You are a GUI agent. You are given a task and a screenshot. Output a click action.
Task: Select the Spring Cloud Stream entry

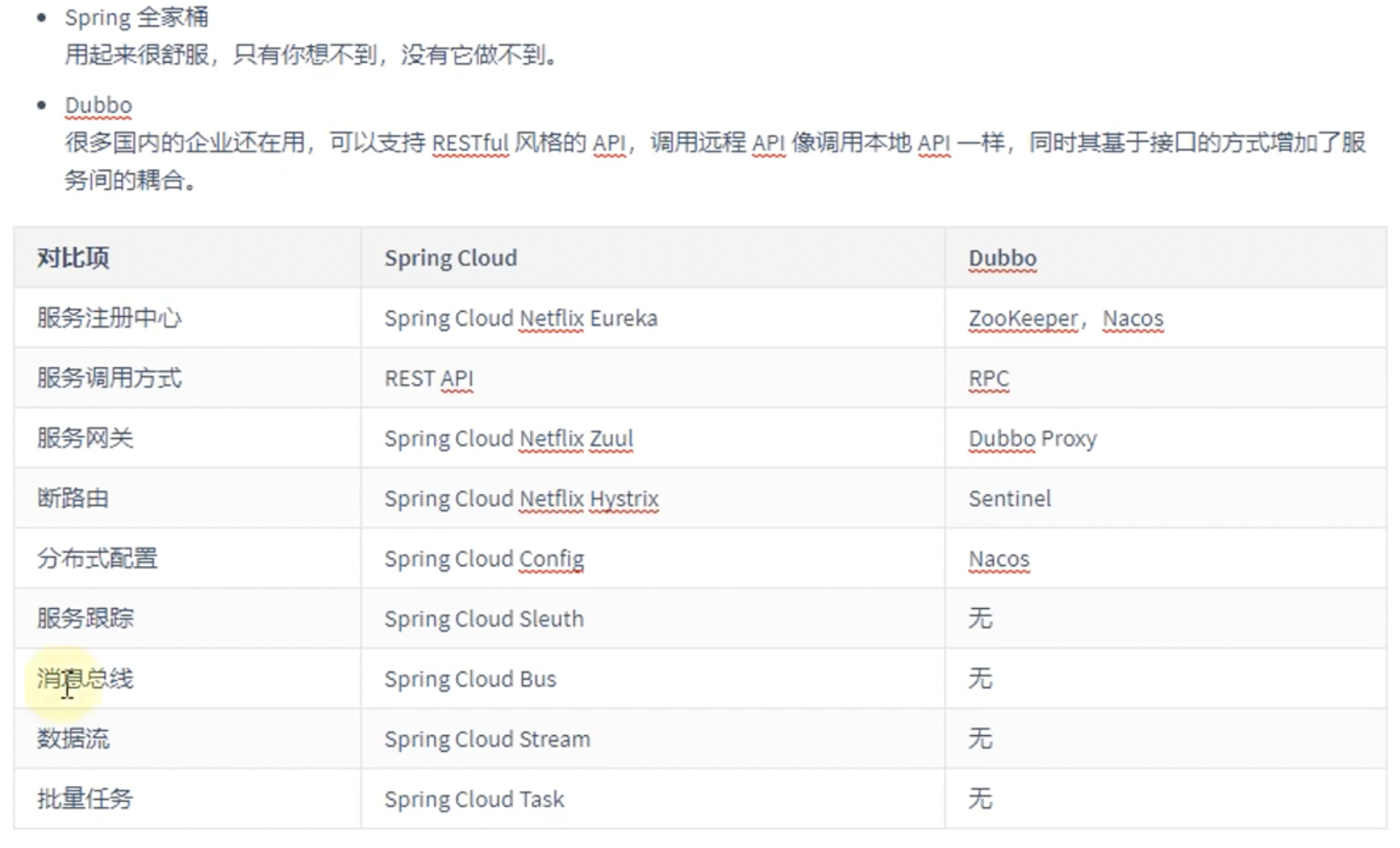[487, 738]
